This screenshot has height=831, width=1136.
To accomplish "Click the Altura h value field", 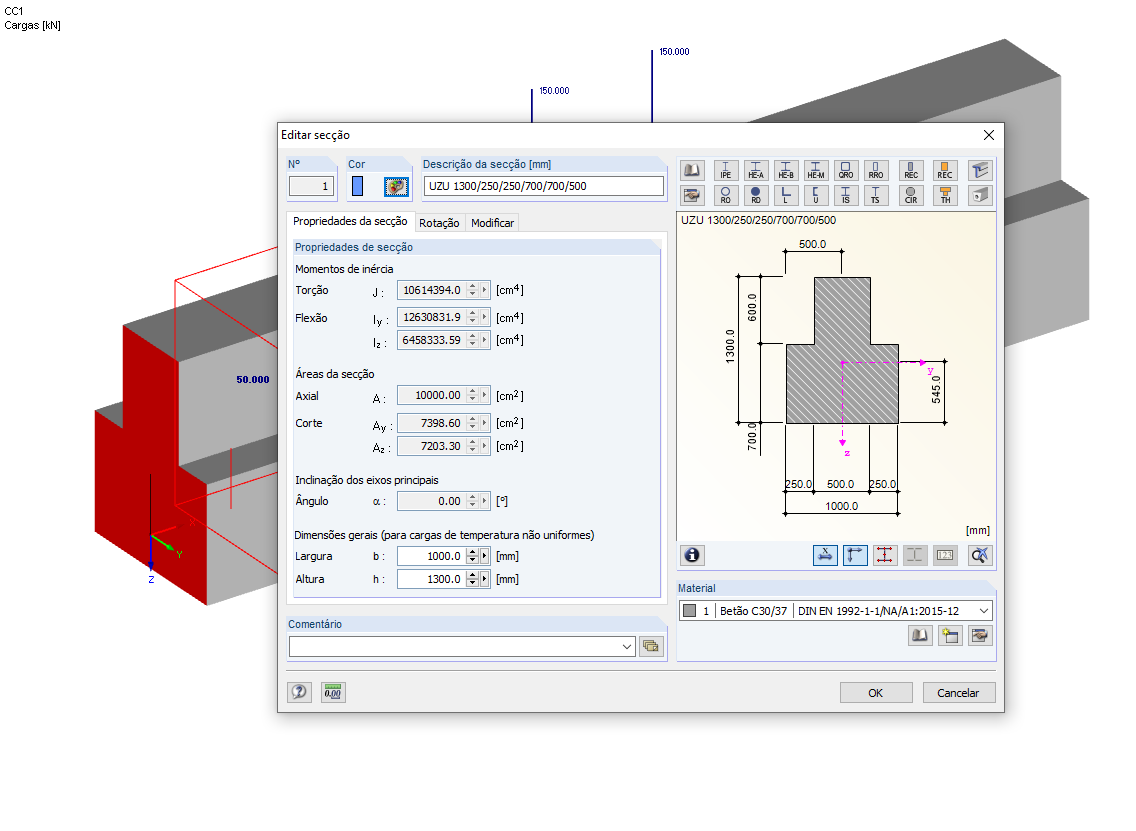I will pos(433,579).
